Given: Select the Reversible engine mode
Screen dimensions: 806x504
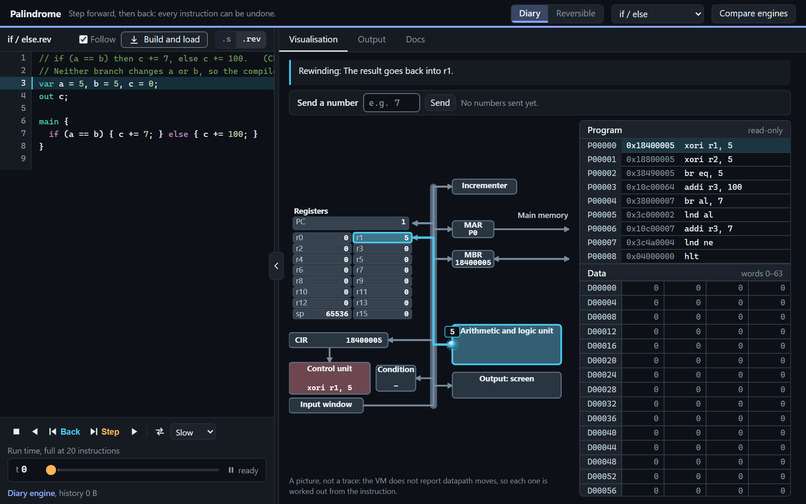Looking at the screenshot, I should click(x=575, y=13).
